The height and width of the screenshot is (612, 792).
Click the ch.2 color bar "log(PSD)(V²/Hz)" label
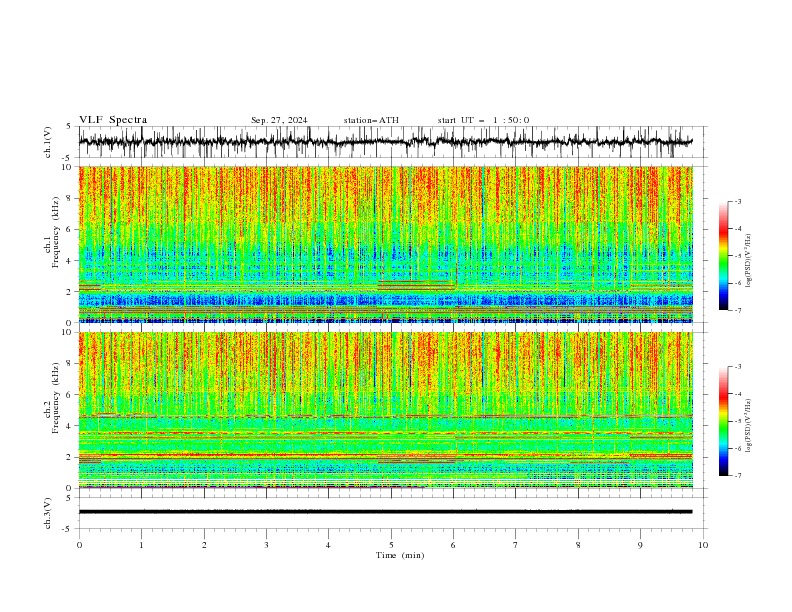pyautogui.click(x=749, y=426)
